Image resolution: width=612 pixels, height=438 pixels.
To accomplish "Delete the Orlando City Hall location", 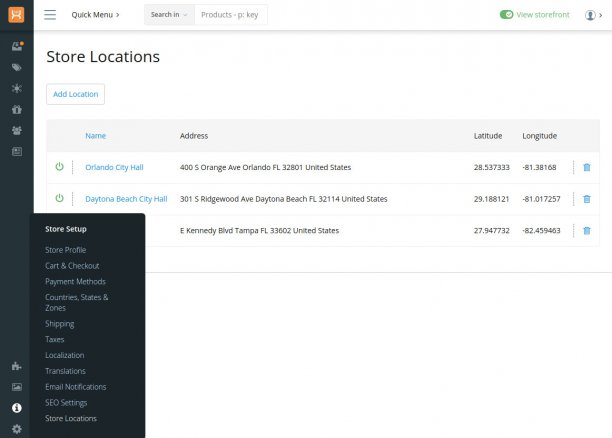I will tap(587, 167).
